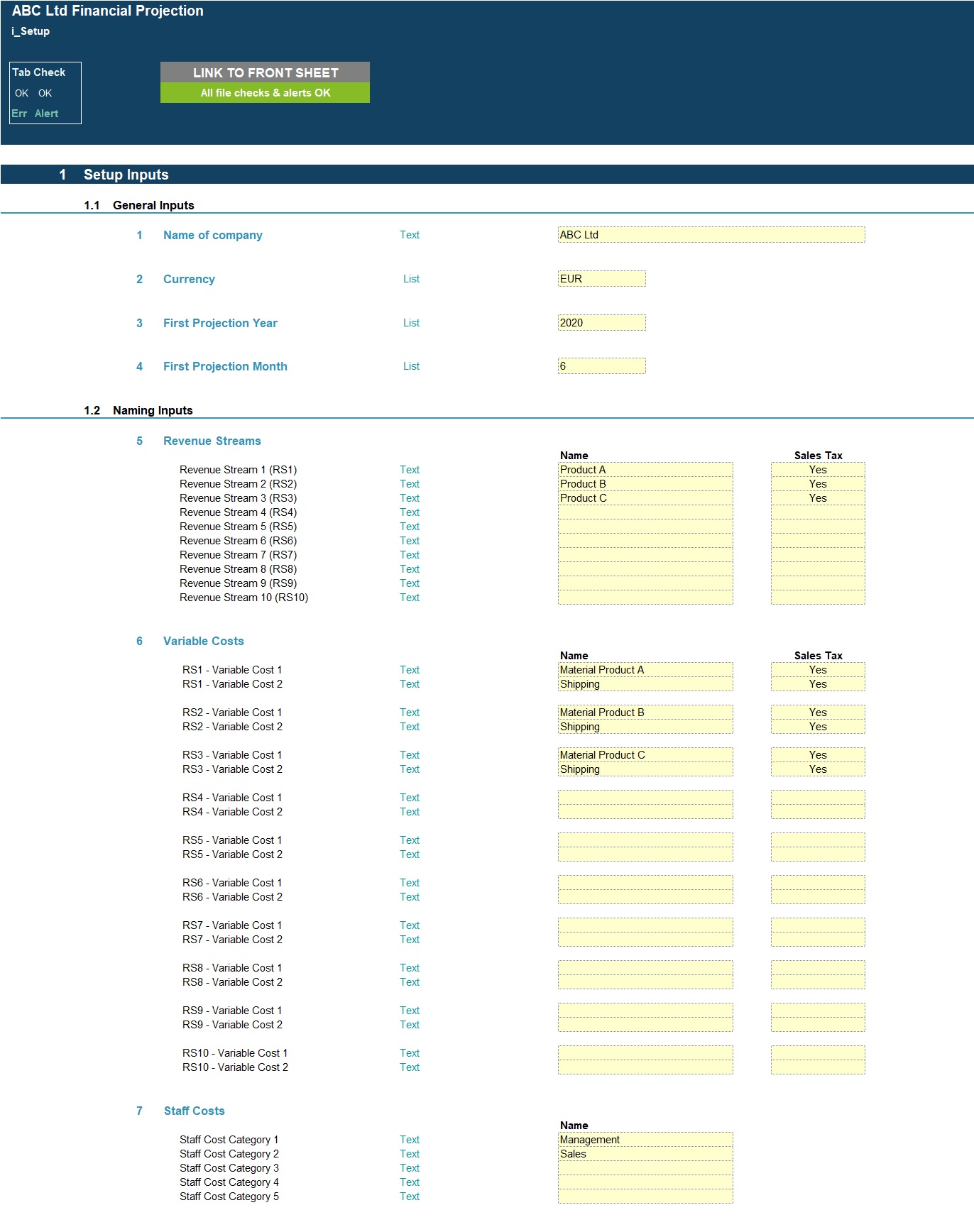Select the Name of company input field
974x1232 pixels.
(711, 235)
